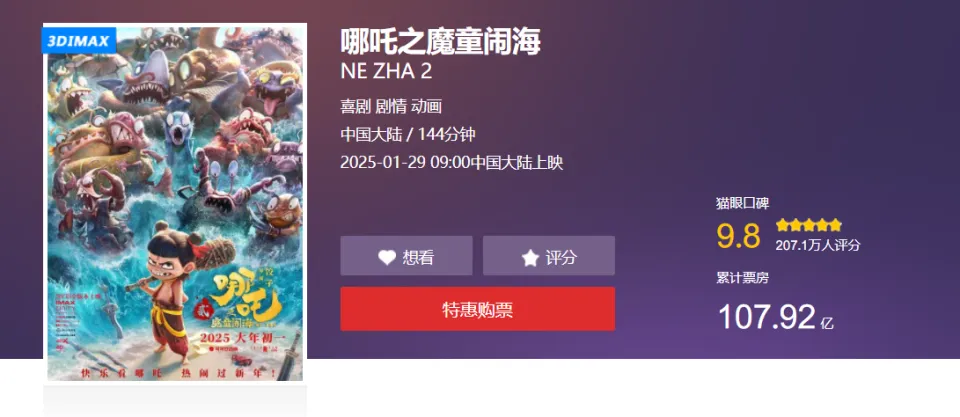Click the 107.92 box office total
This screenshot has height=417, width=960.
pyautogui.click(x=767, y=317)
